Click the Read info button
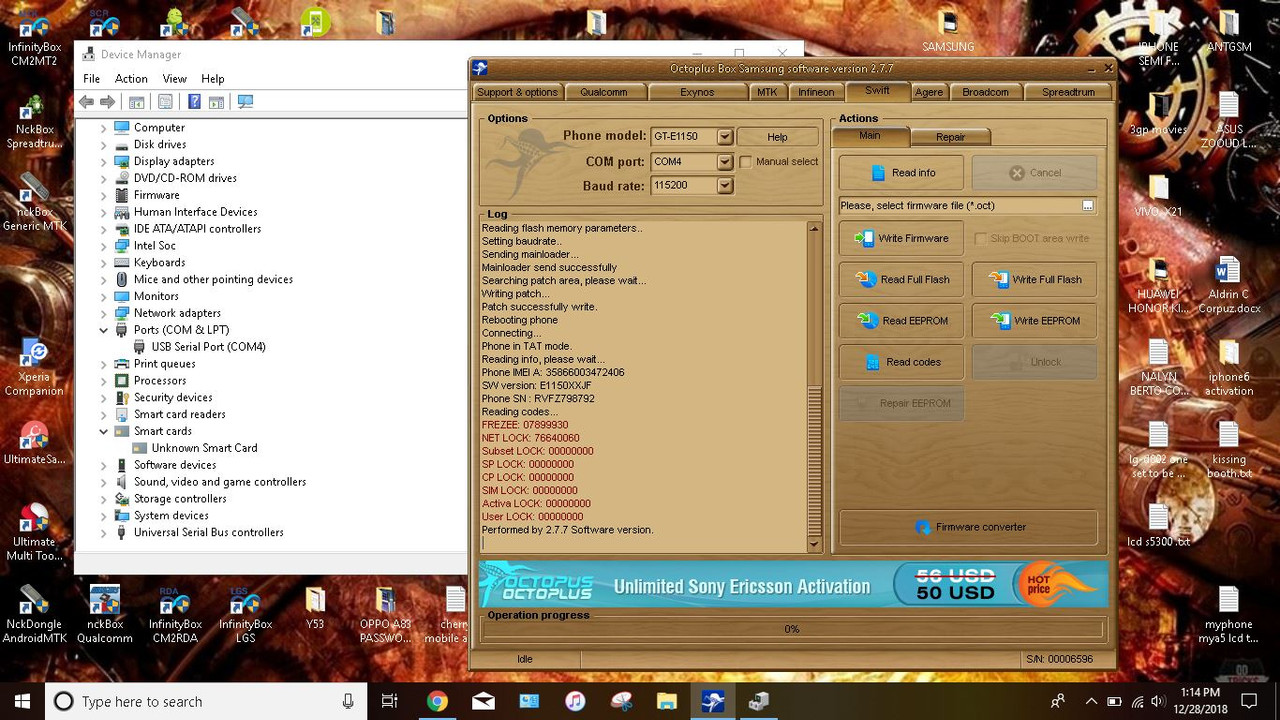1280x720 pixels. click(x=901, y=173)
